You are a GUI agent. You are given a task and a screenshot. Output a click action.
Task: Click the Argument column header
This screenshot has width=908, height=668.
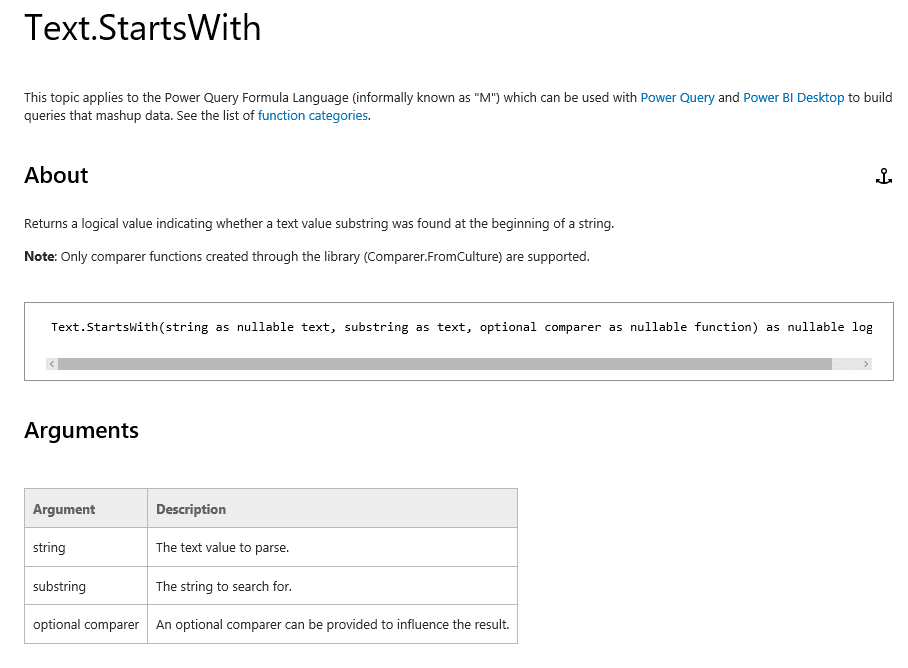64,509
